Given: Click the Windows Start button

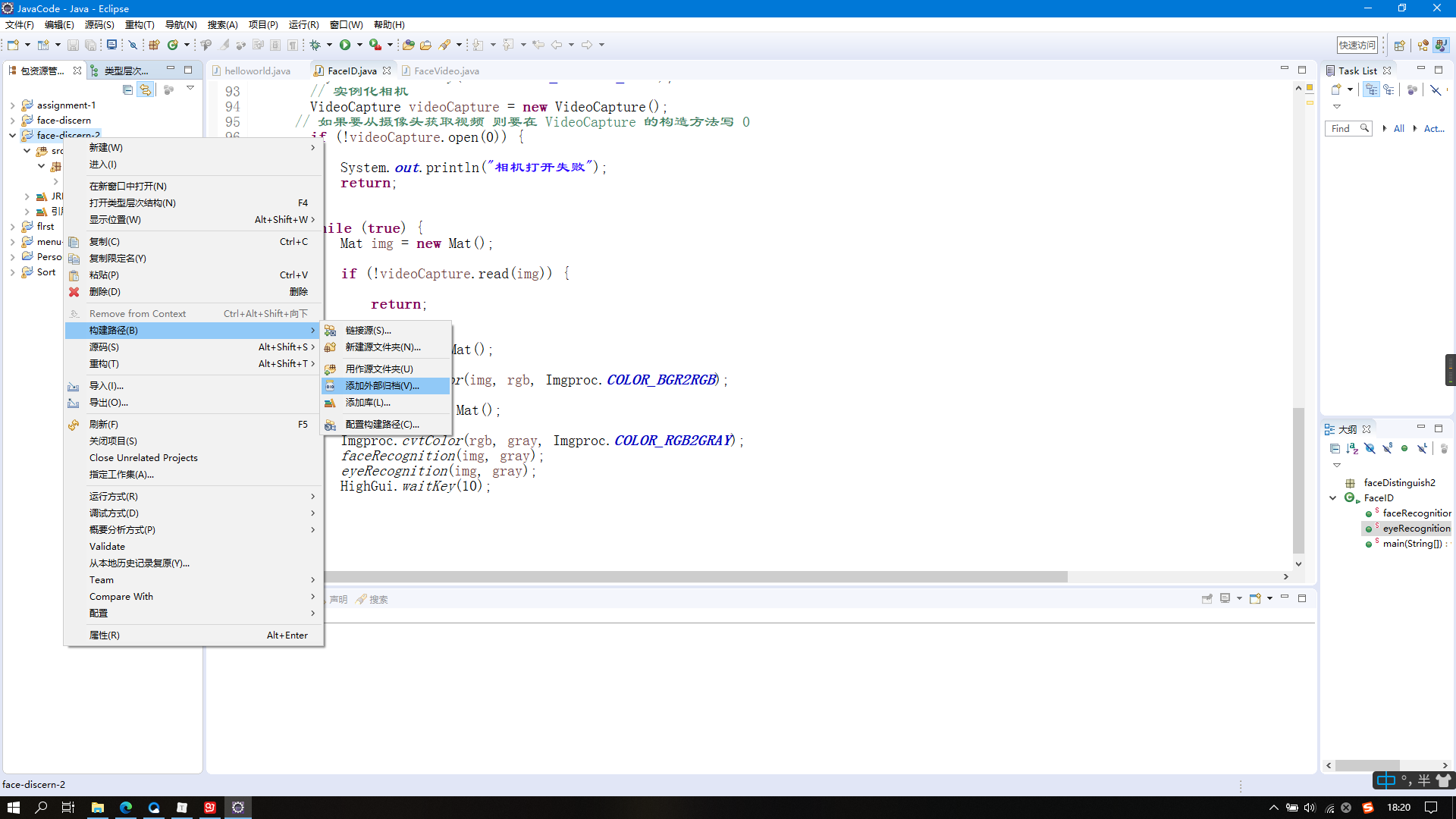Looking at the screenshot, I should [13, 808].
